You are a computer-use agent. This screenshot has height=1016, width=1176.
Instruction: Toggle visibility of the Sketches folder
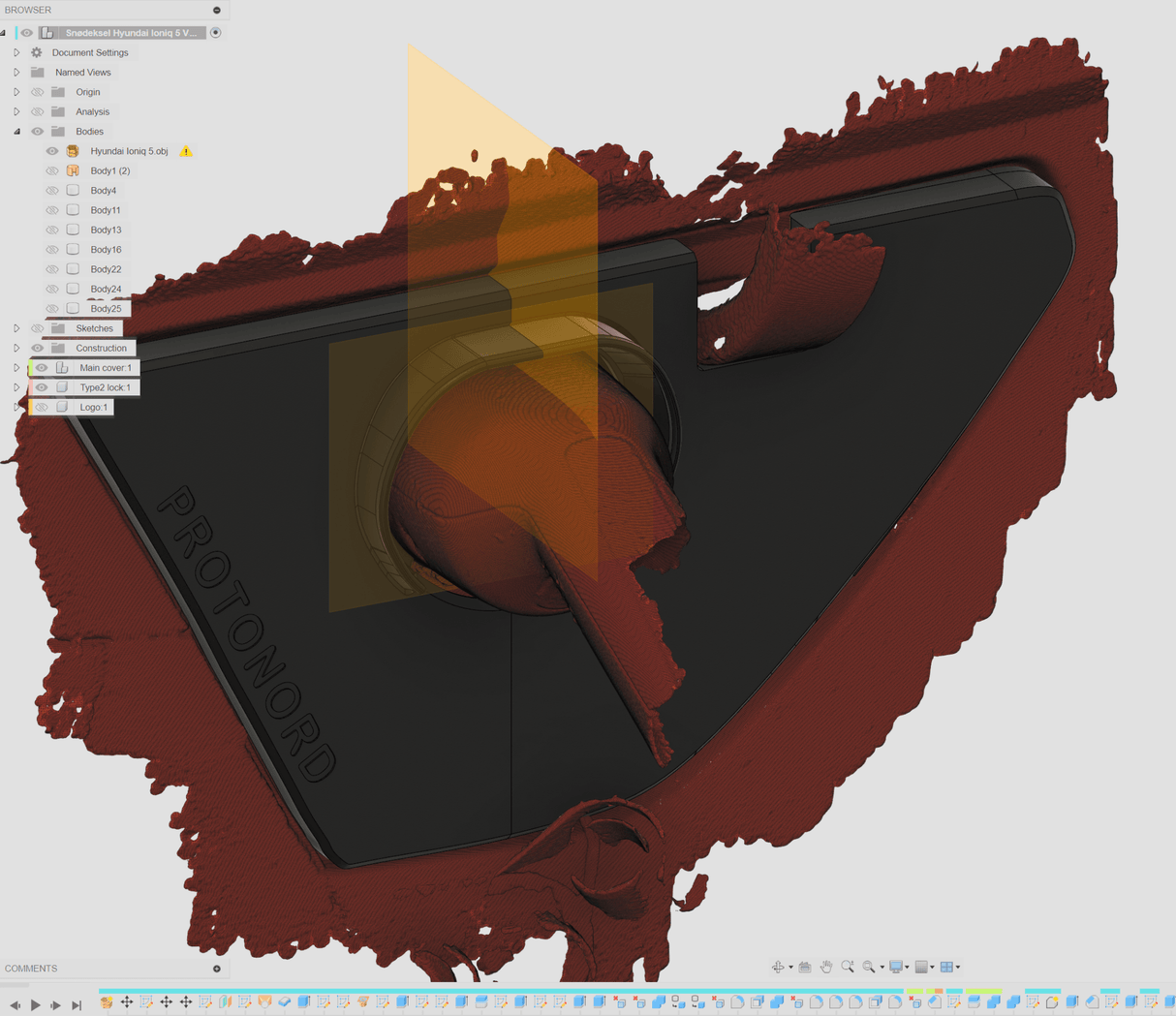(x=37, y=328)
